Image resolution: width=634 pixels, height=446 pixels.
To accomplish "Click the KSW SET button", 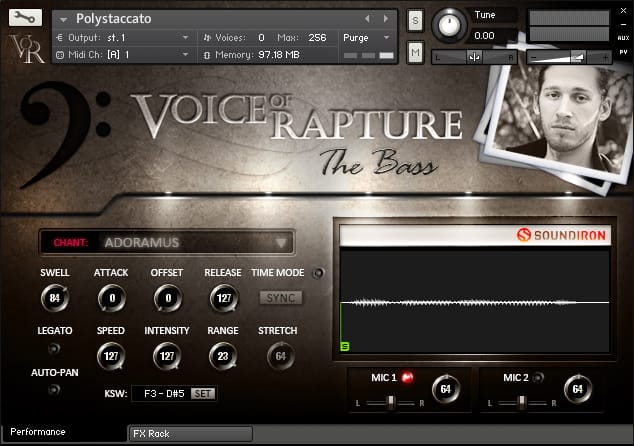I will pos(203,394).
